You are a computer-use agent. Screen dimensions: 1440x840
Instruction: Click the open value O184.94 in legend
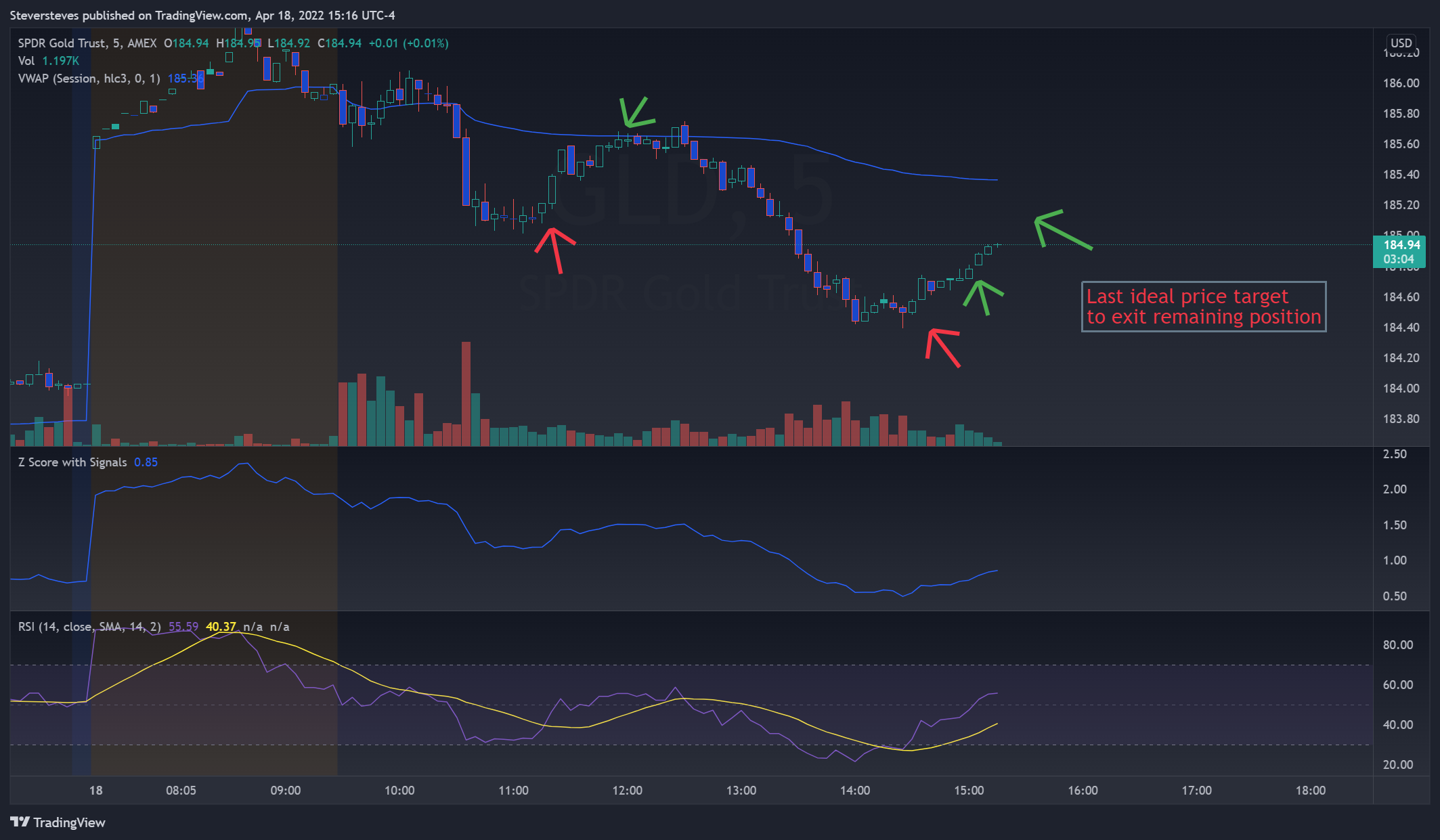tap(186, 43)
